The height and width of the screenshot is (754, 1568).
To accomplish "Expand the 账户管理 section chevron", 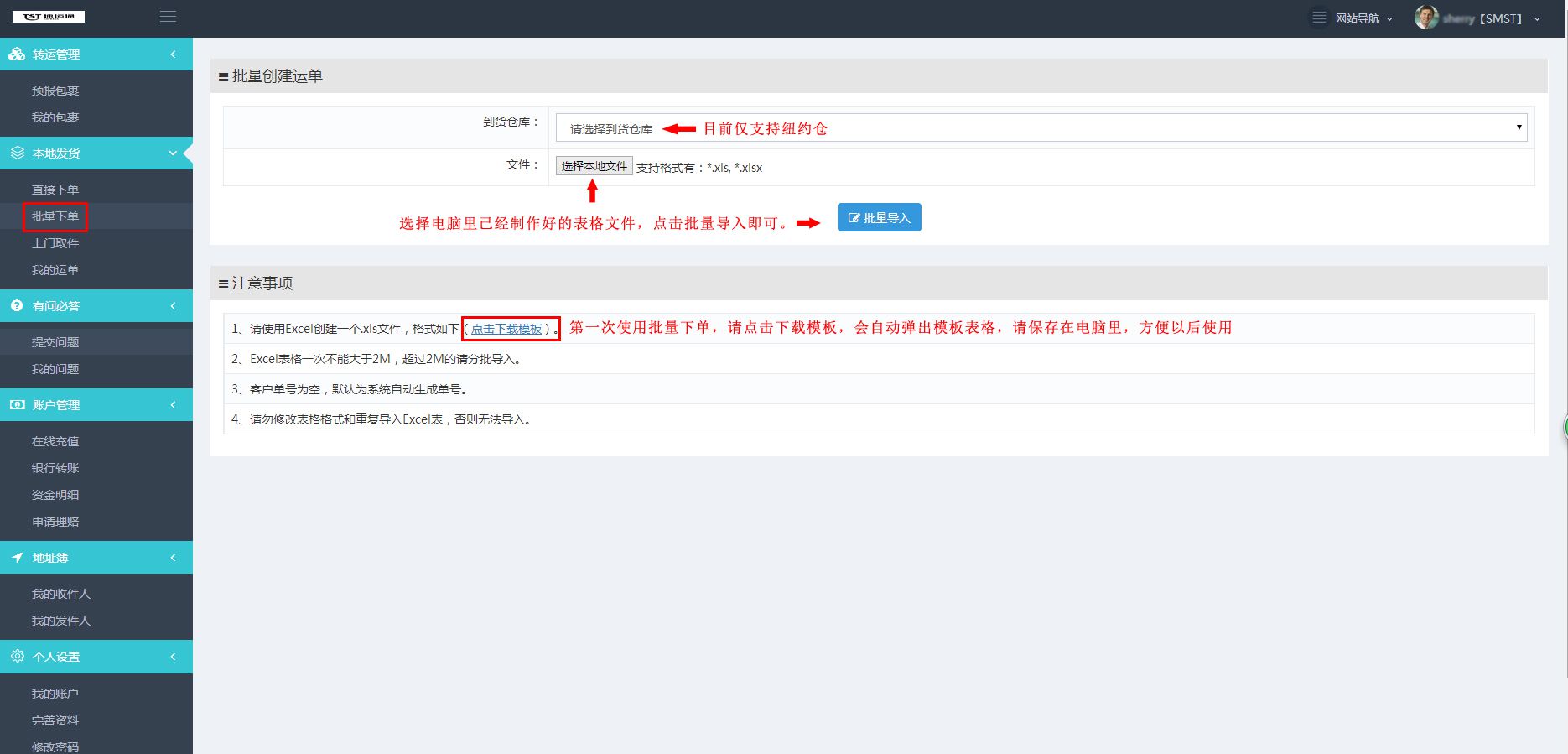I will point(174,405).
